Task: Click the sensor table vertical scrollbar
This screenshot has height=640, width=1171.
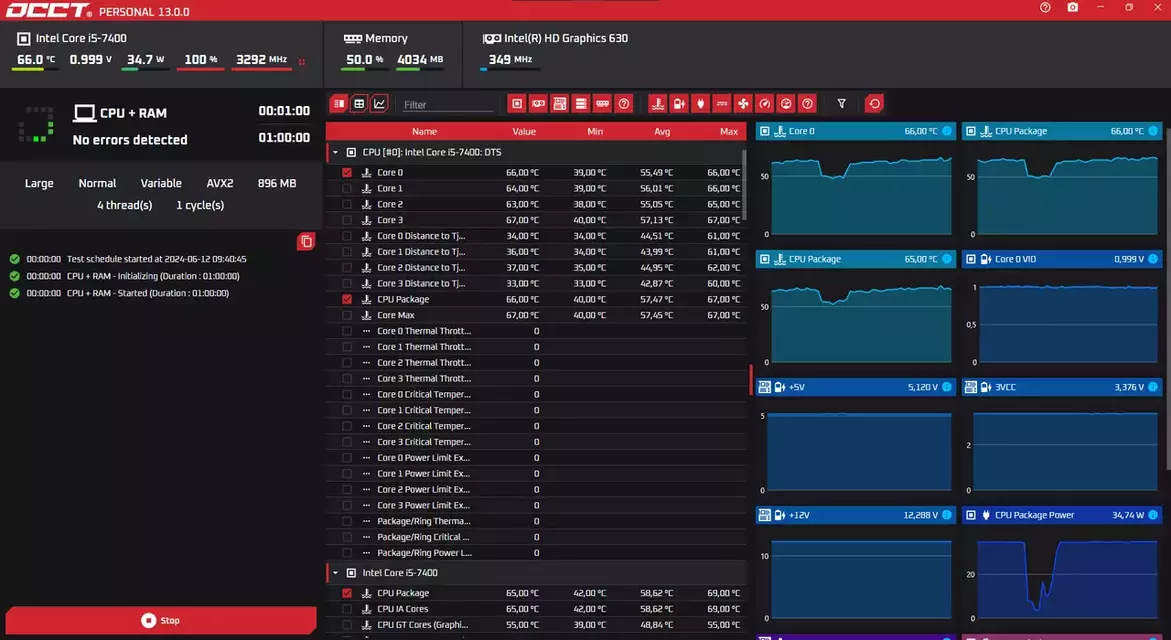Action: [744, 183]
